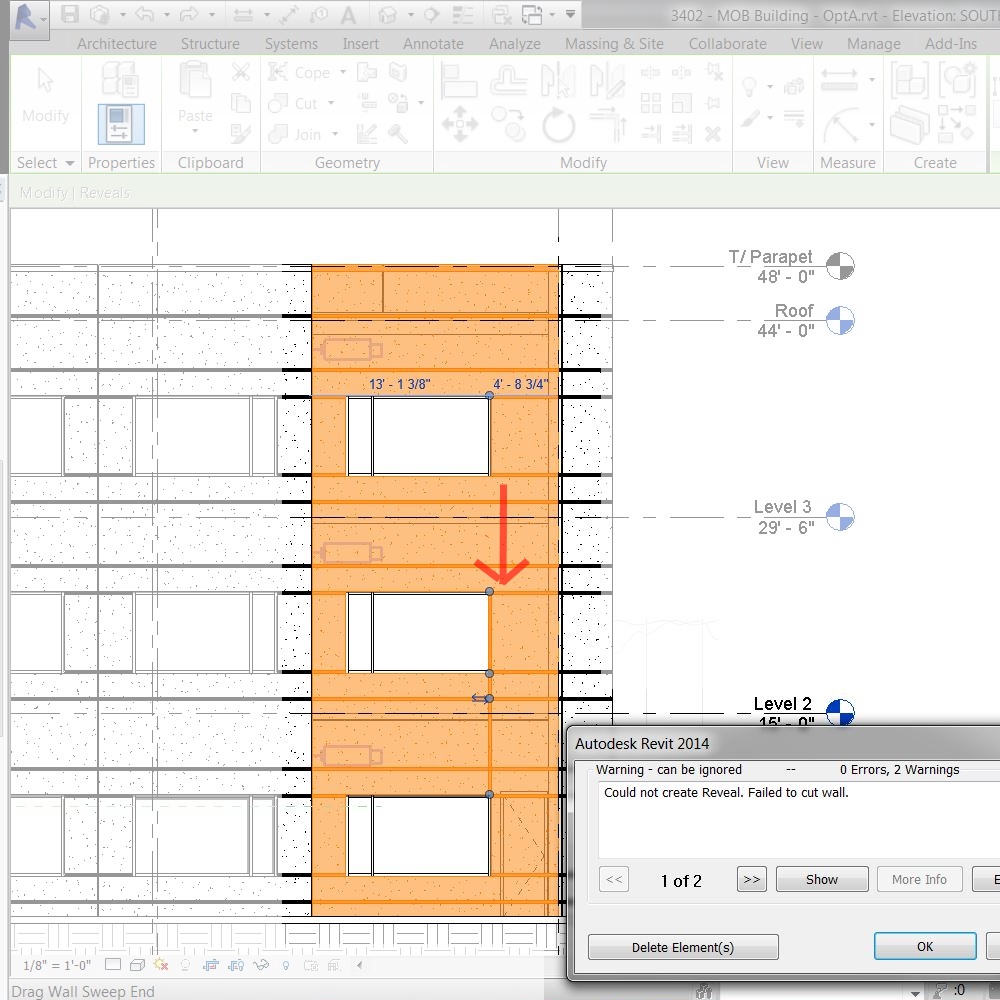
Task: Click the Delete Element(s) button
Action: (683, 947)
